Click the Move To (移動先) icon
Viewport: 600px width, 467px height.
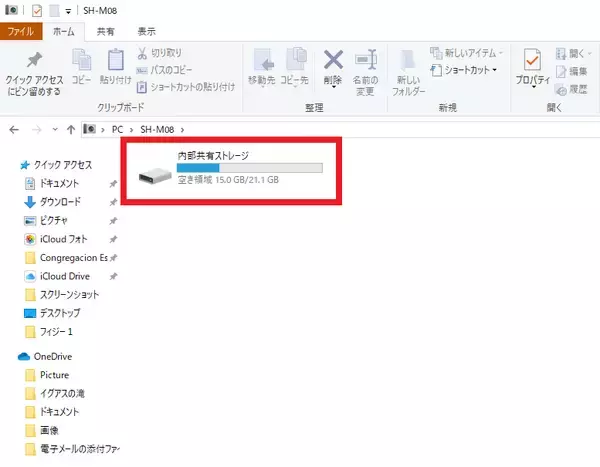click(x=263, y=60)
